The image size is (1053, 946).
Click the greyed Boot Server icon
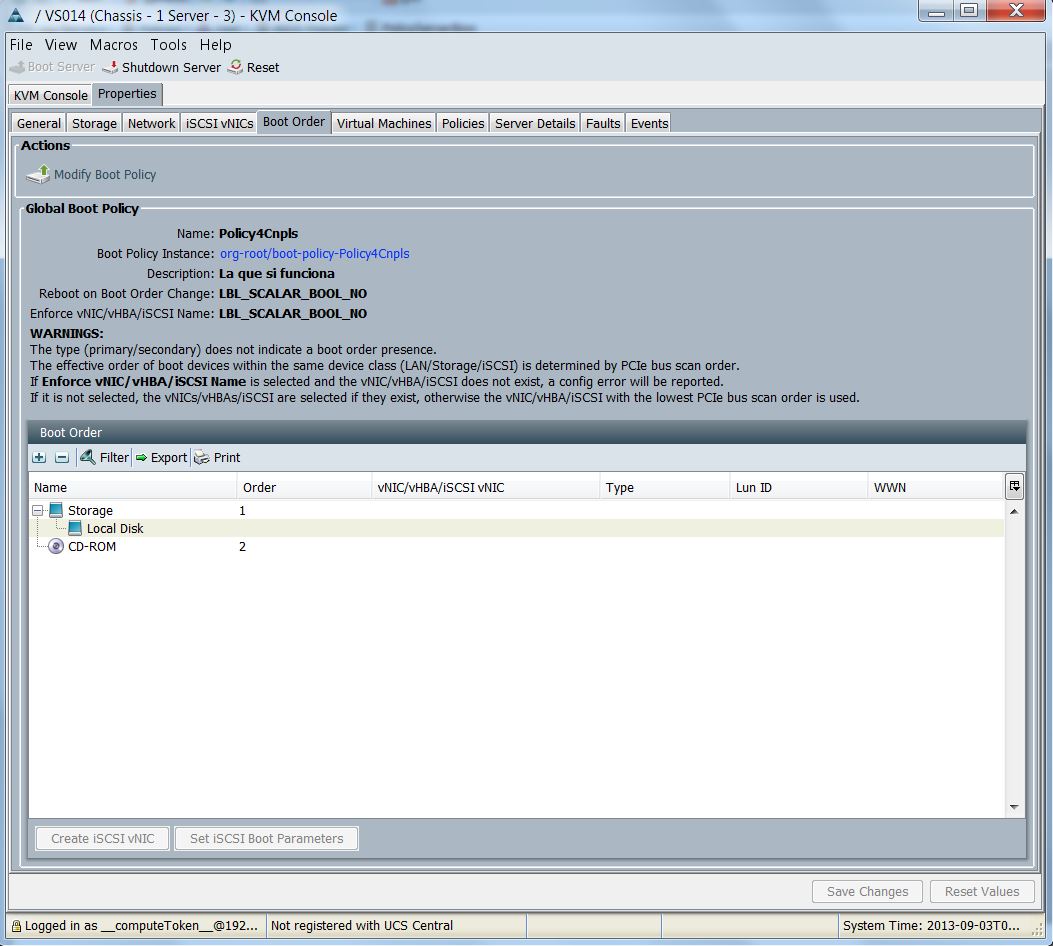click(x=17, y=67)
